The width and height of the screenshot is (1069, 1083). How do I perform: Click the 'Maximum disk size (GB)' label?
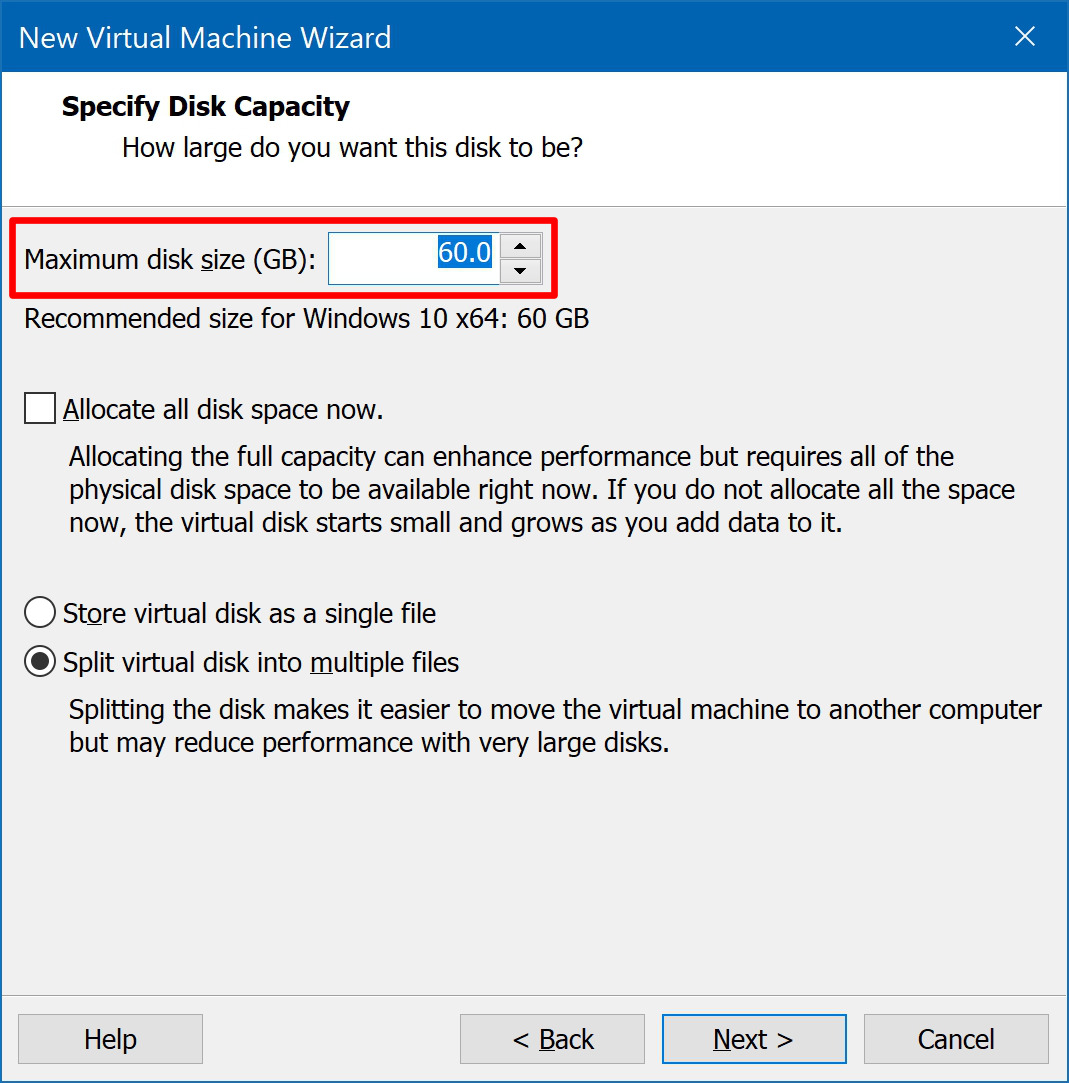pos(170,260)
